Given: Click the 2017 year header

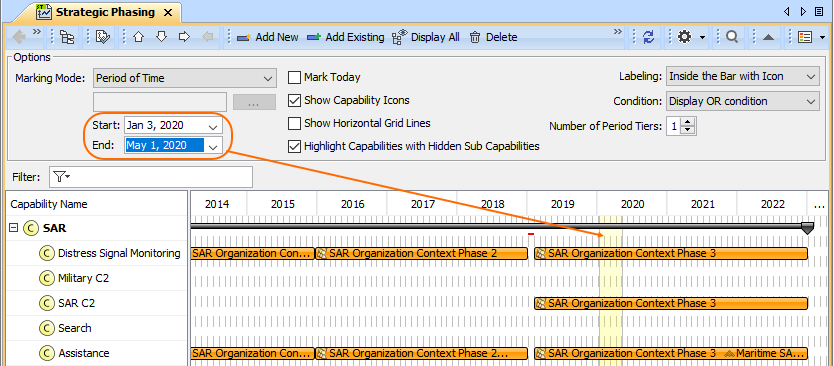Looking at the screenshot, I should click(x=422, y=204).
